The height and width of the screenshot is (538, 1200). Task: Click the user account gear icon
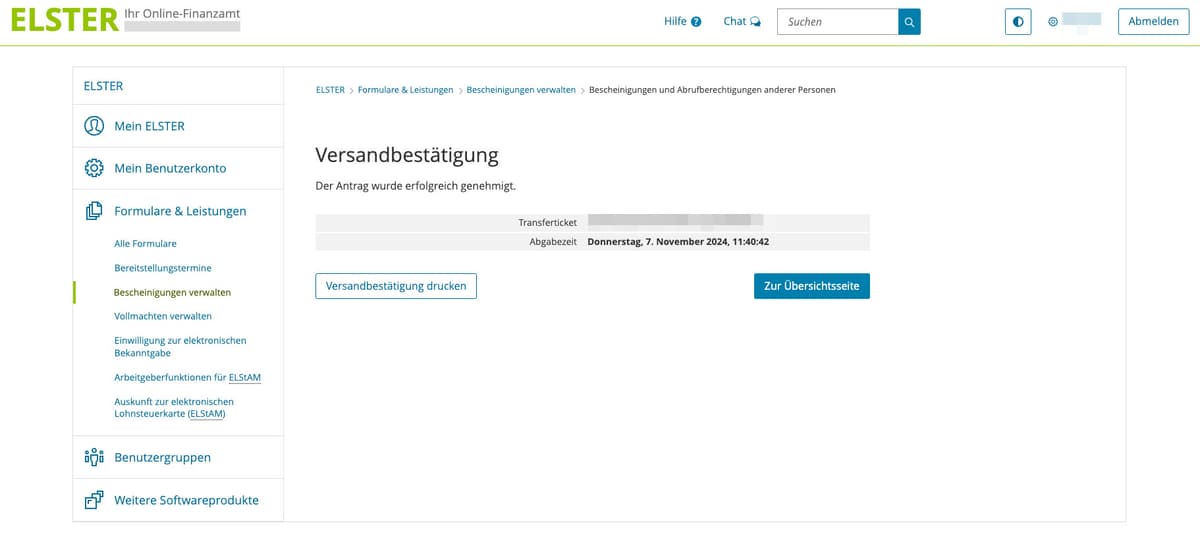(1053, 22)
